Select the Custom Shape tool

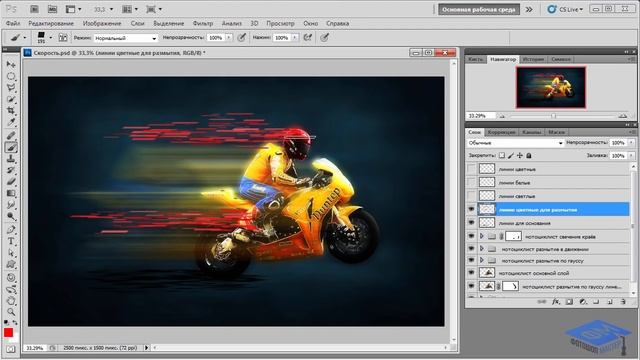11,264
